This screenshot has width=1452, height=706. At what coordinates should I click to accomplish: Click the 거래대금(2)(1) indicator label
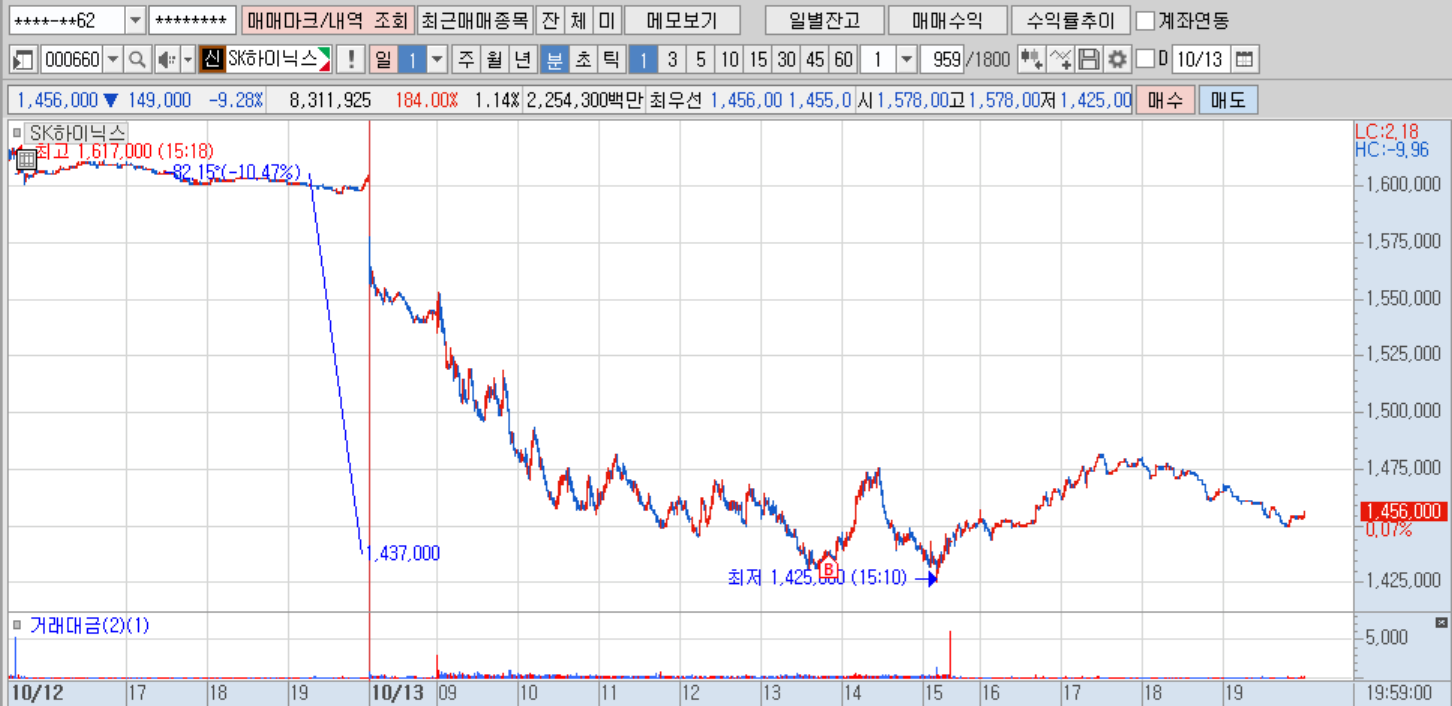tap(89, 626)
